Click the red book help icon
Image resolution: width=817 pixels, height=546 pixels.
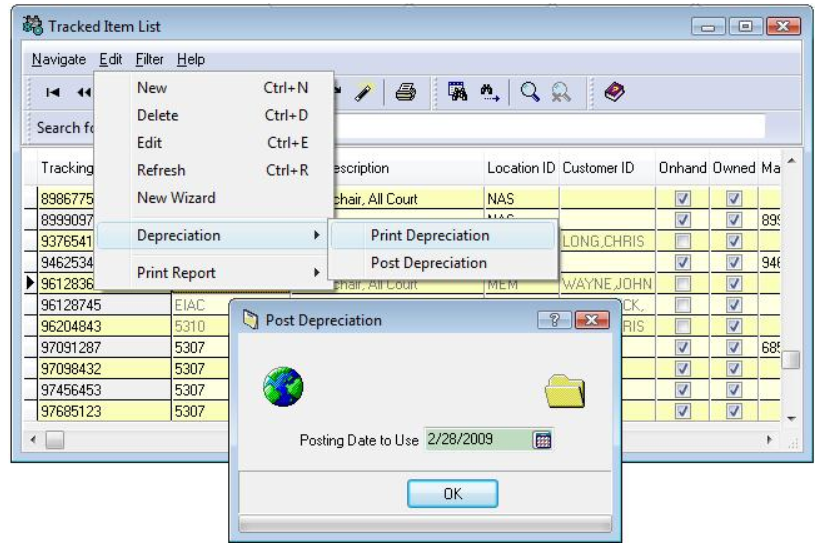point(616,92)
